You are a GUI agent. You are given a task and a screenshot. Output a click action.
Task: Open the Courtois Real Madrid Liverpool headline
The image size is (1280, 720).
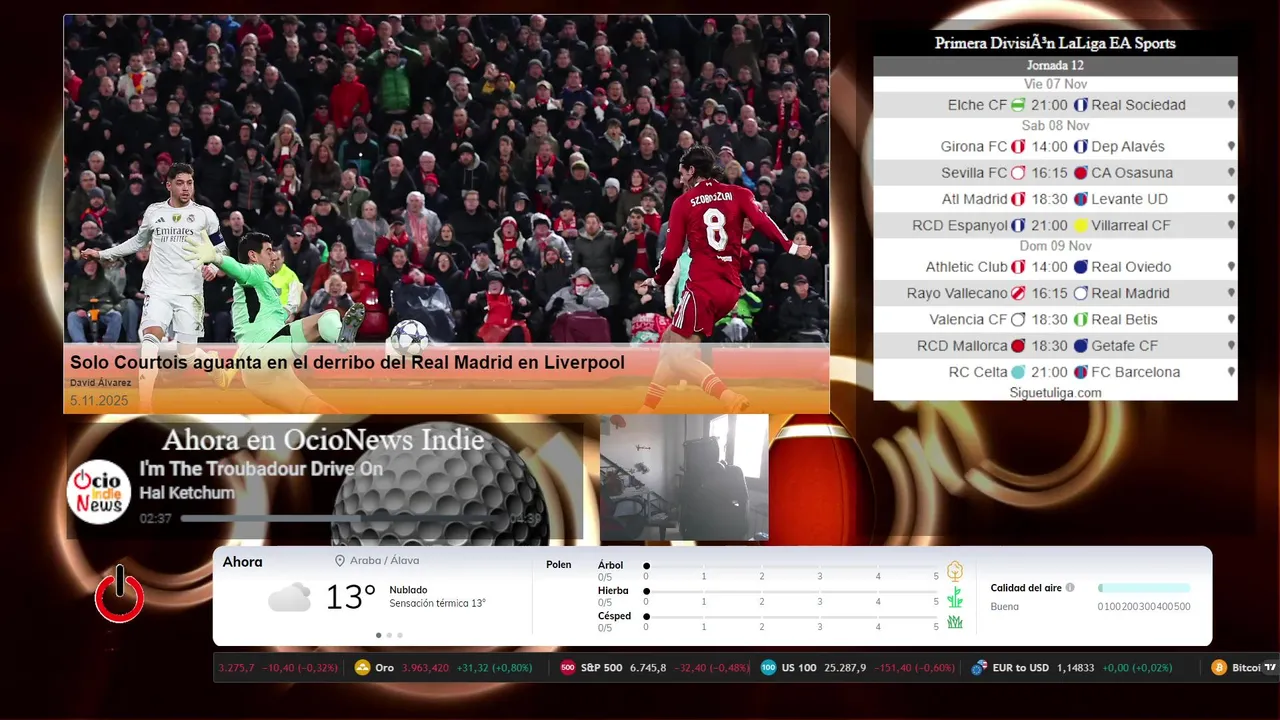(x=347, y=363)
